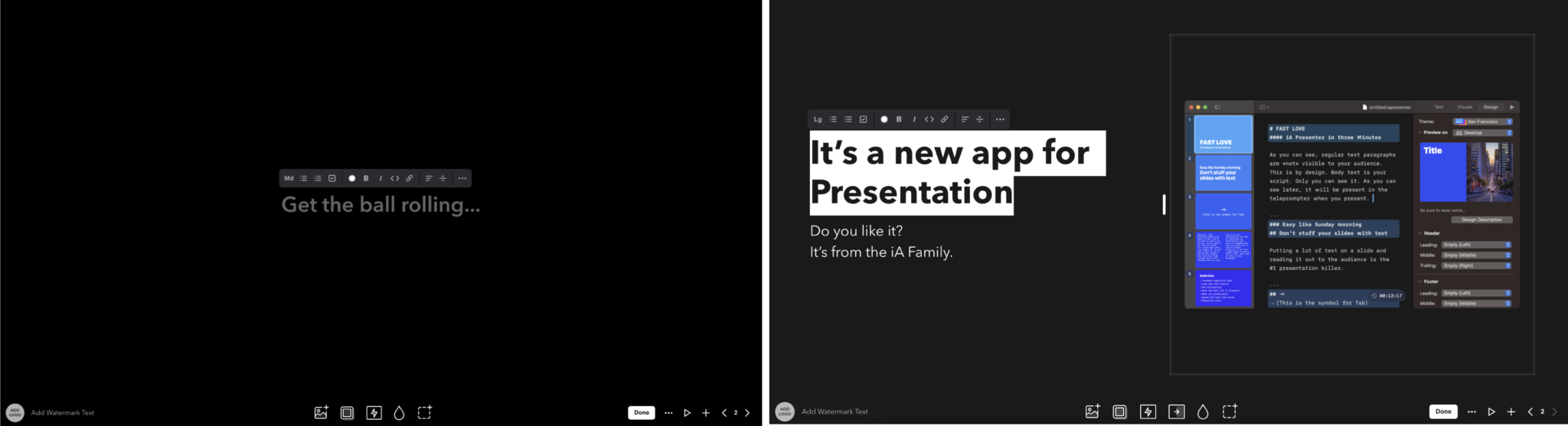Viewport: 1568px width, 426px height.
Task: Change text alignment in left slide's toolbar
Action: [429, 178]
